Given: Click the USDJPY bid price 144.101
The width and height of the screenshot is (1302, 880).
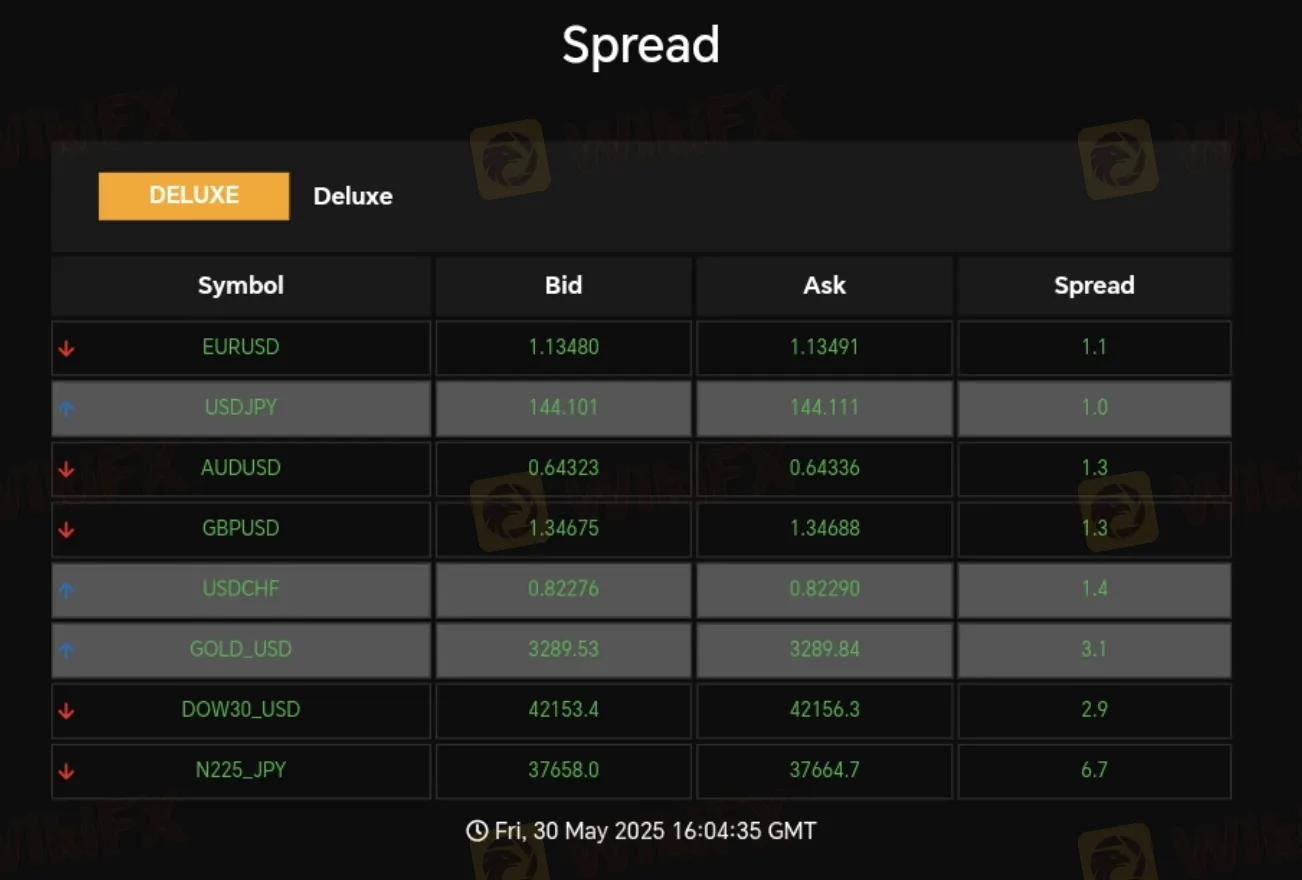Looking at the screenshot, I should (x=563, y=407).
